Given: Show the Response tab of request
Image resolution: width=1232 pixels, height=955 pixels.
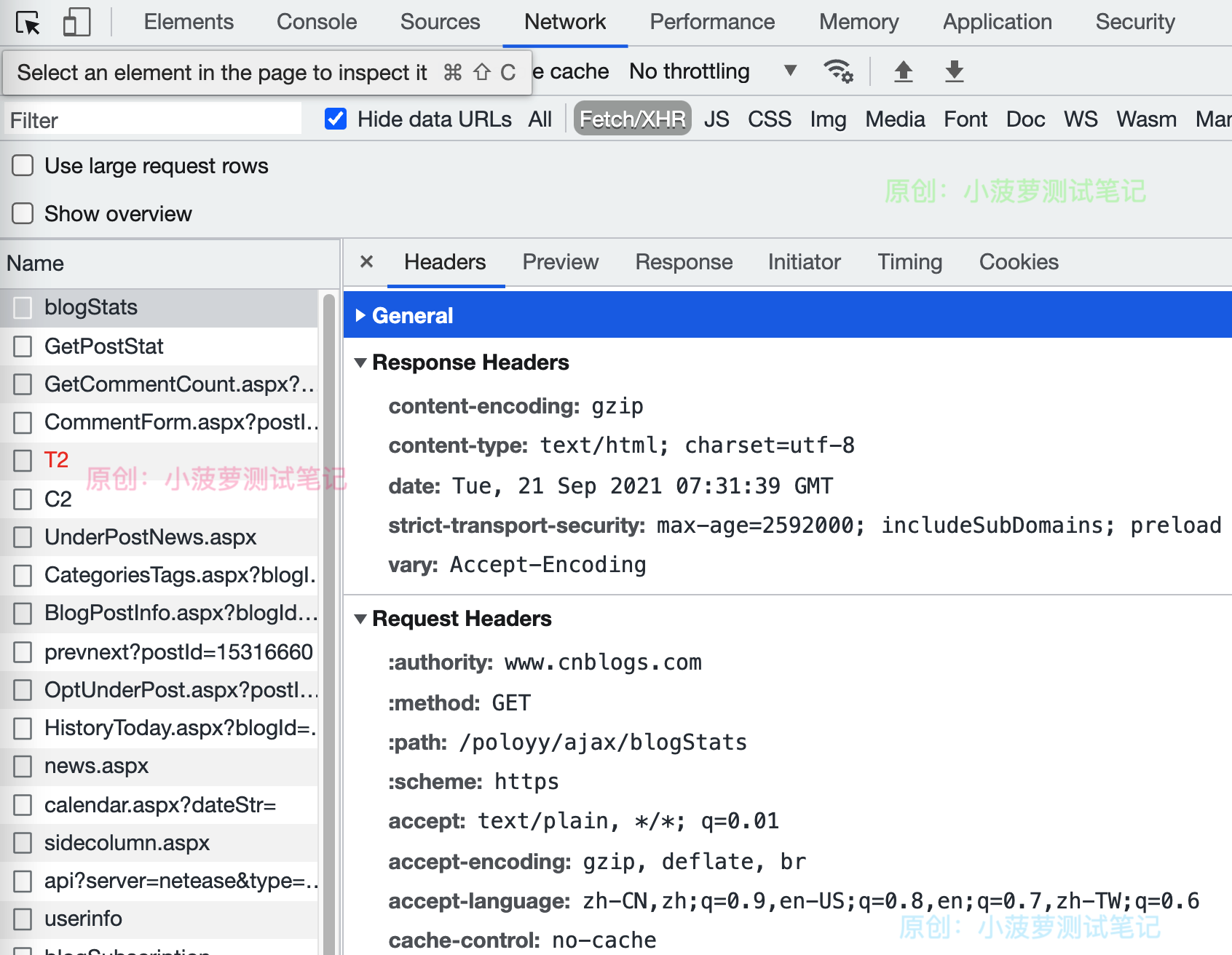Looking at the screenshot, I should click(x=684, y=262).
